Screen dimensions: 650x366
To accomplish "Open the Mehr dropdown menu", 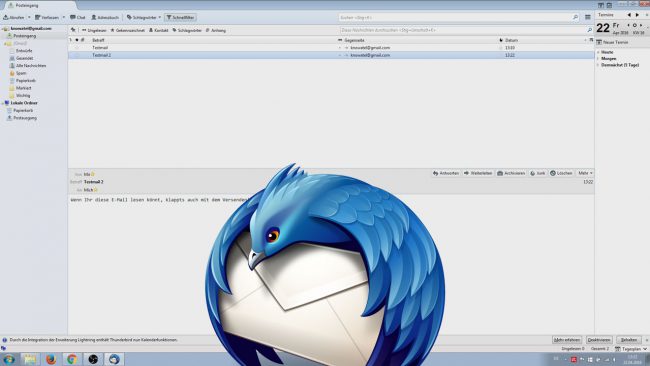I will pos(585,173).
